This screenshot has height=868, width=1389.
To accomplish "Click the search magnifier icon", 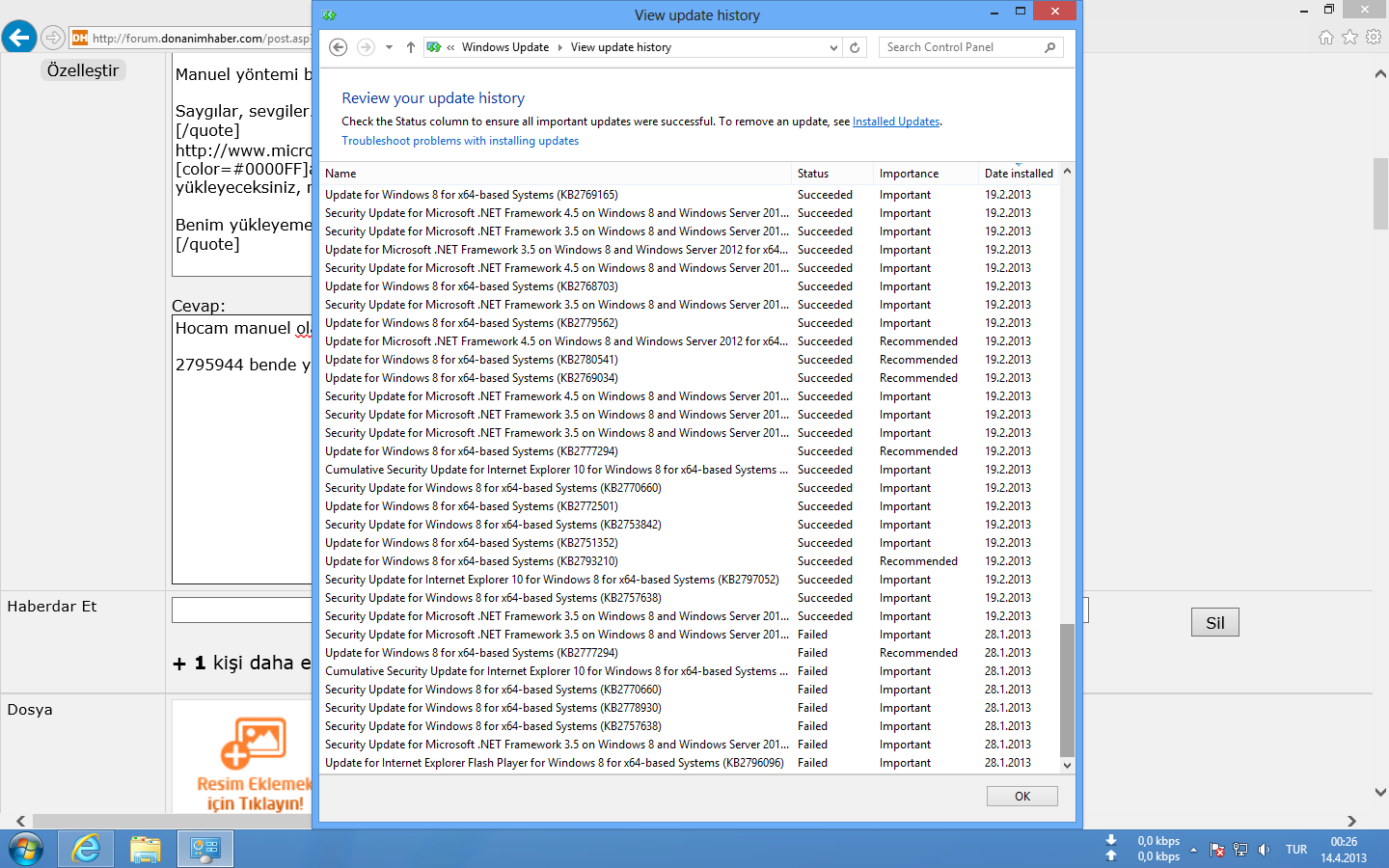I will tap(1050, 47).
